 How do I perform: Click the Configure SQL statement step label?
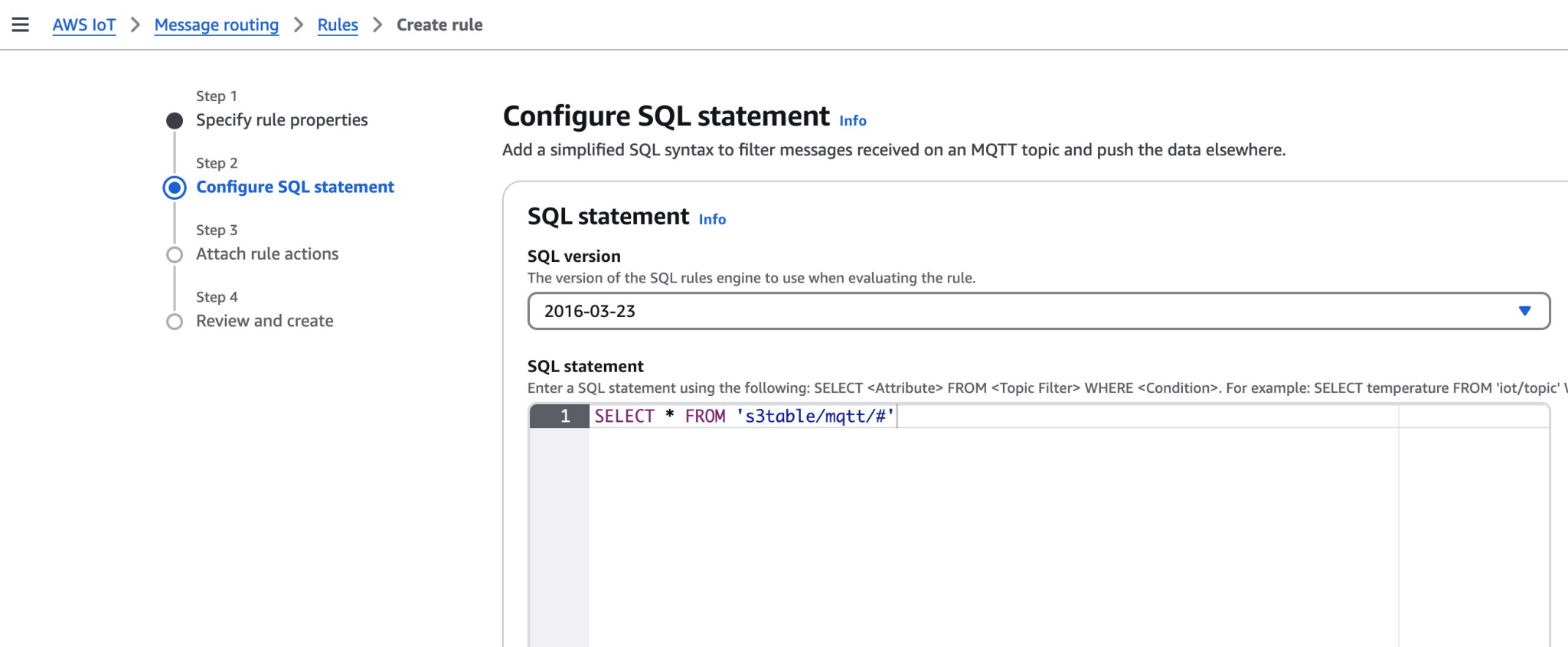coord(295,187)
